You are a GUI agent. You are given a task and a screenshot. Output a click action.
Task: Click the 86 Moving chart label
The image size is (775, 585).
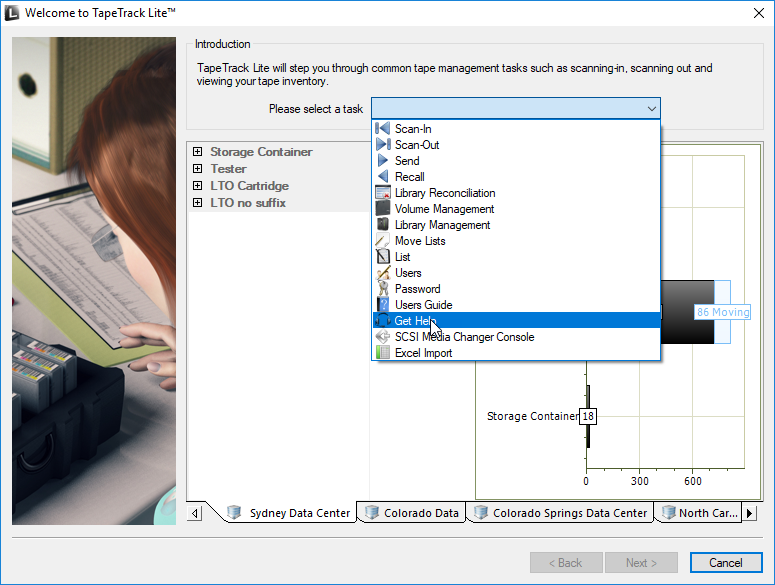(x=723, y=312)
